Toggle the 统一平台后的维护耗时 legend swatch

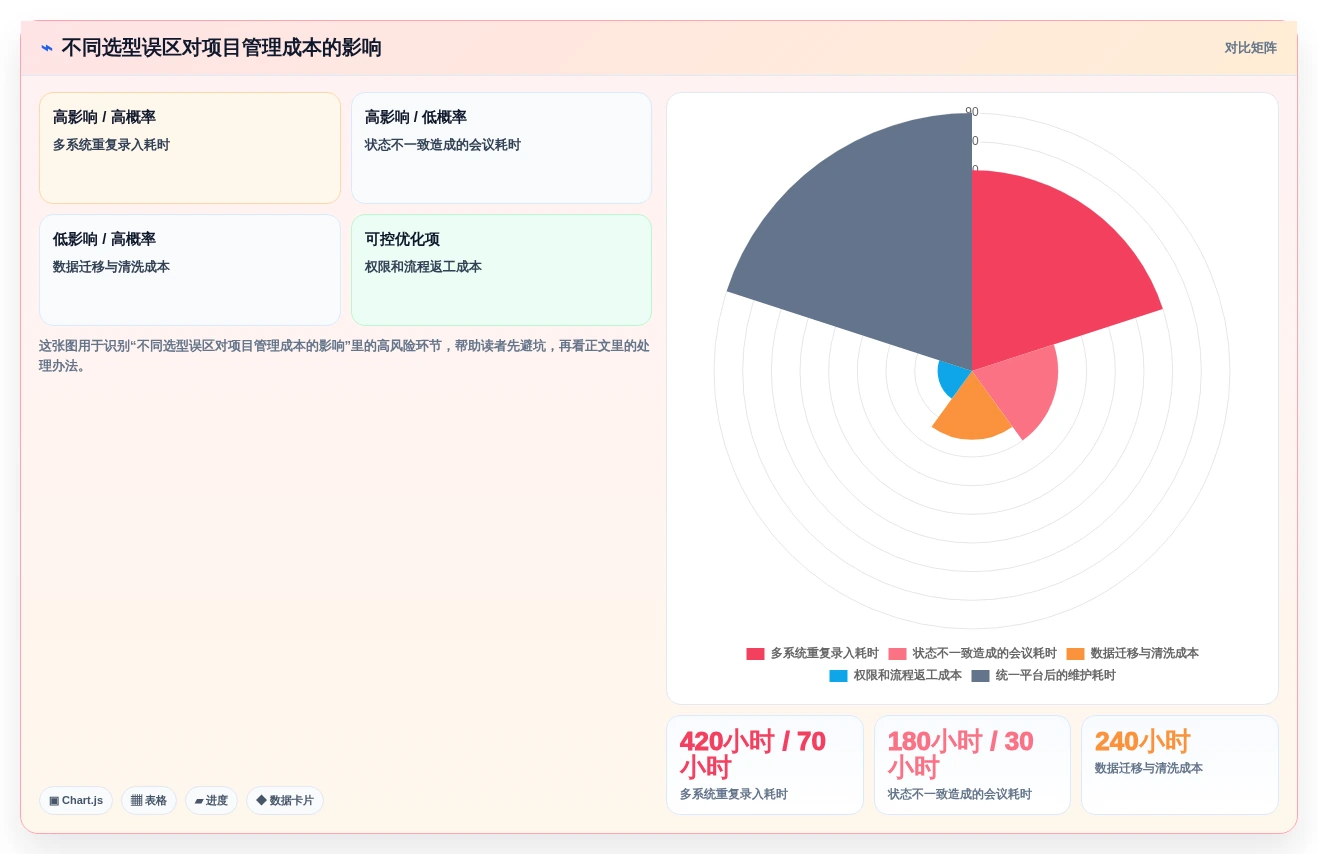click(x=980, y=676)
